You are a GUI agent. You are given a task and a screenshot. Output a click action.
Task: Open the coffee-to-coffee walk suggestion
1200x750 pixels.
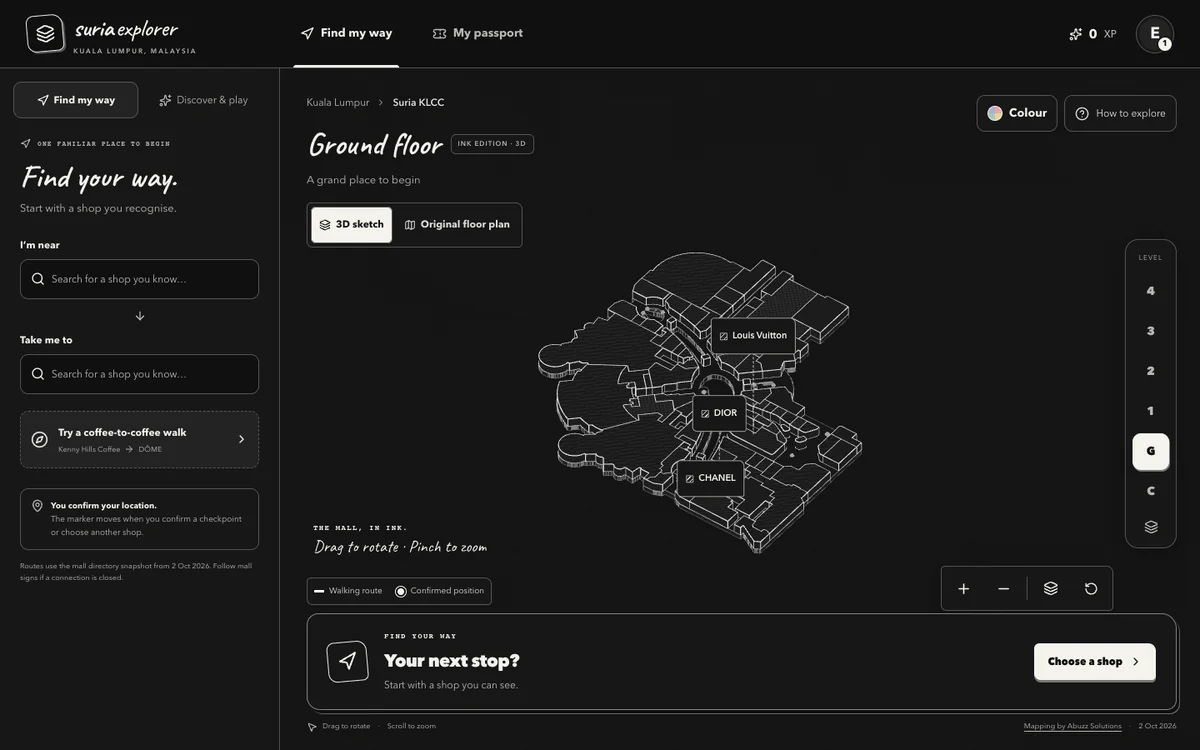(x=139, y=440)
